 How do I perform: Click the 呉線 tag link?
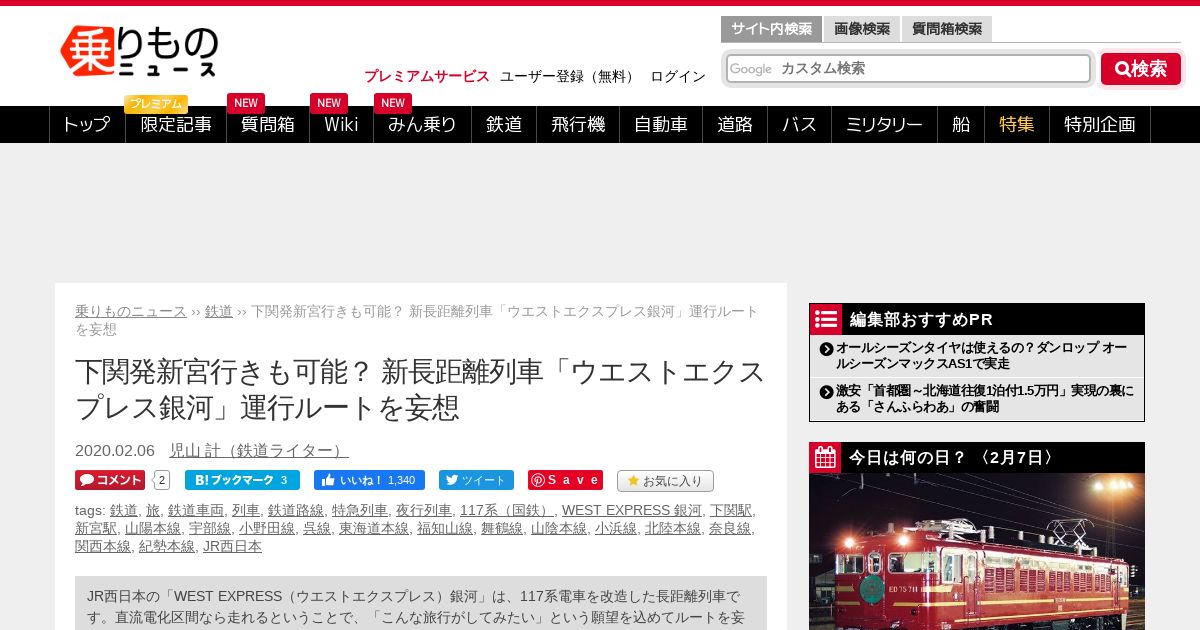[x=317, y=528]
